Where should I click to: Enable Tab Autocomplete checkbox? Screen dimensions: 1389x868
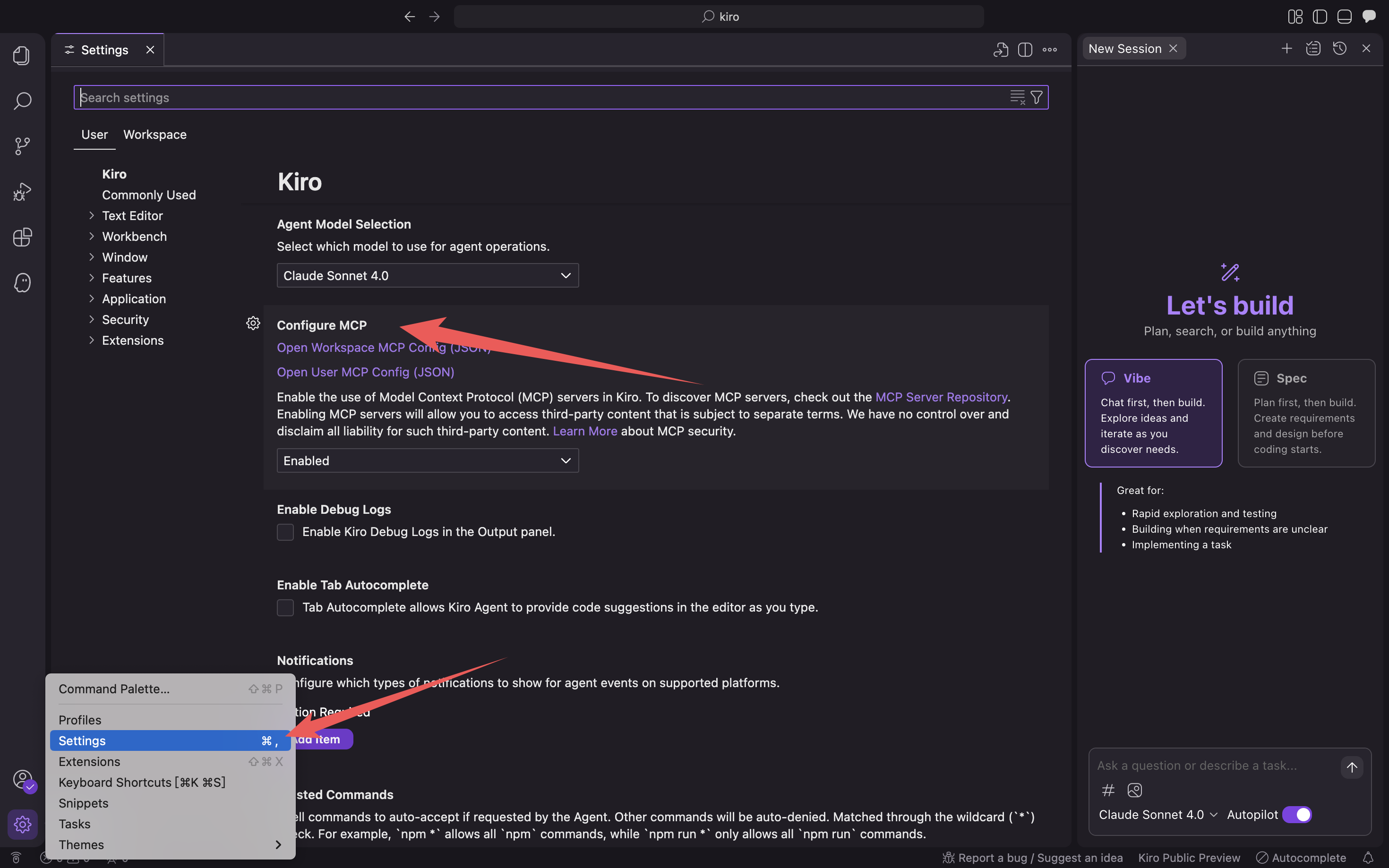285,607
